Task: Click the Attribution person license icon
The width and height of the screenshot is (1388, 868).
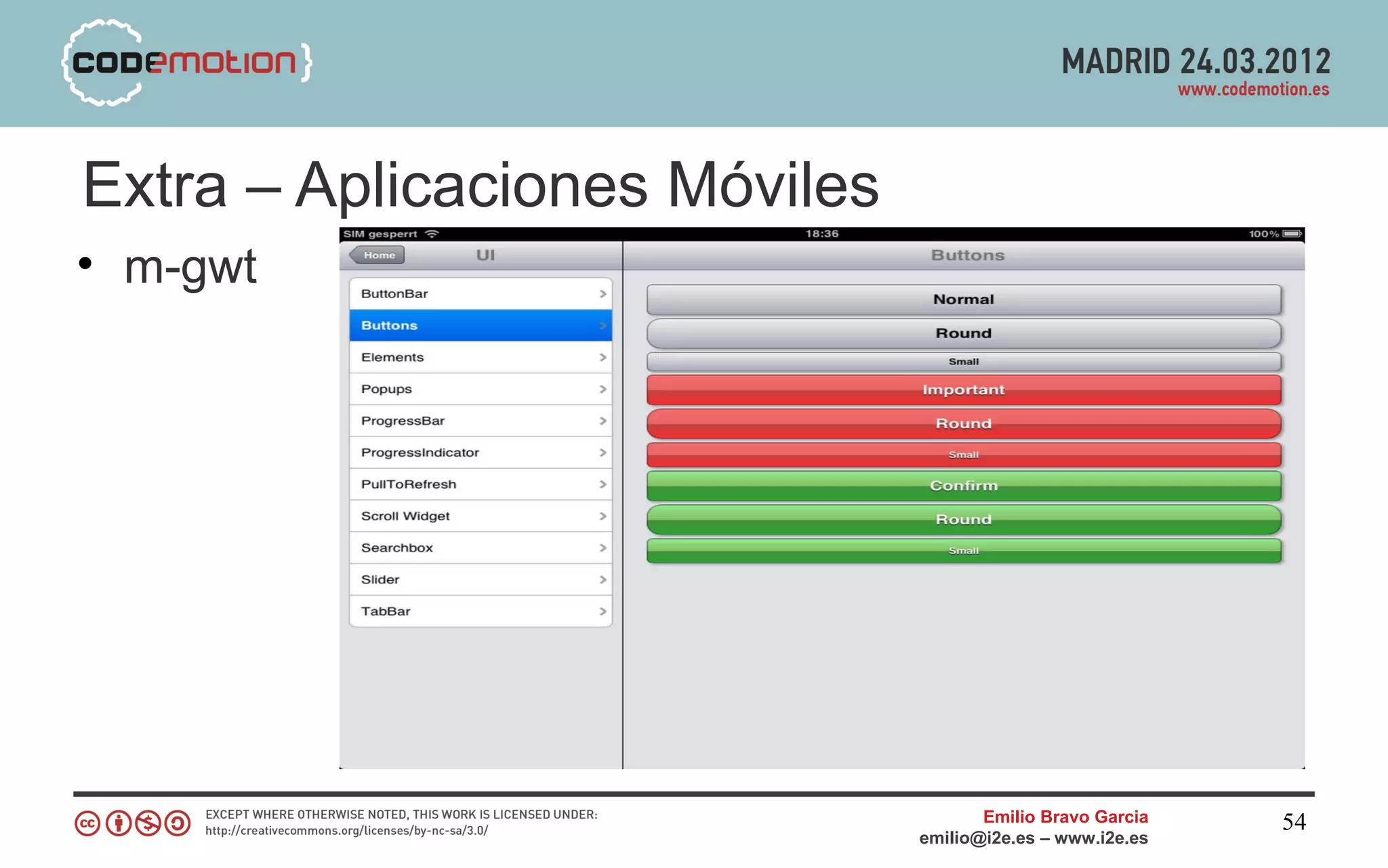Action: point(119,823)
